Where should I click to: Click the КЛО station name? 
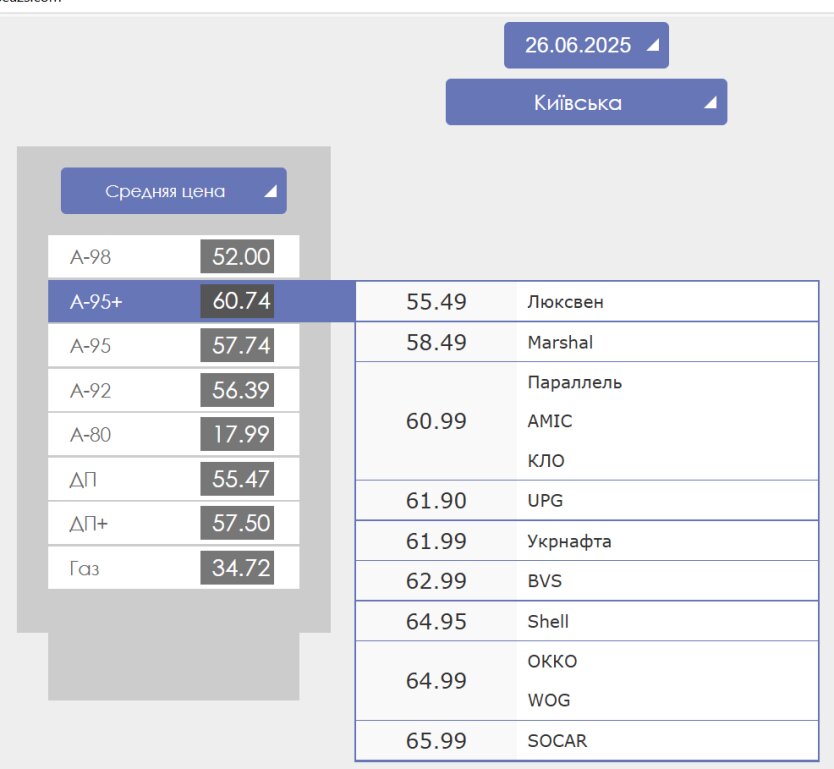tap(546, 461)
